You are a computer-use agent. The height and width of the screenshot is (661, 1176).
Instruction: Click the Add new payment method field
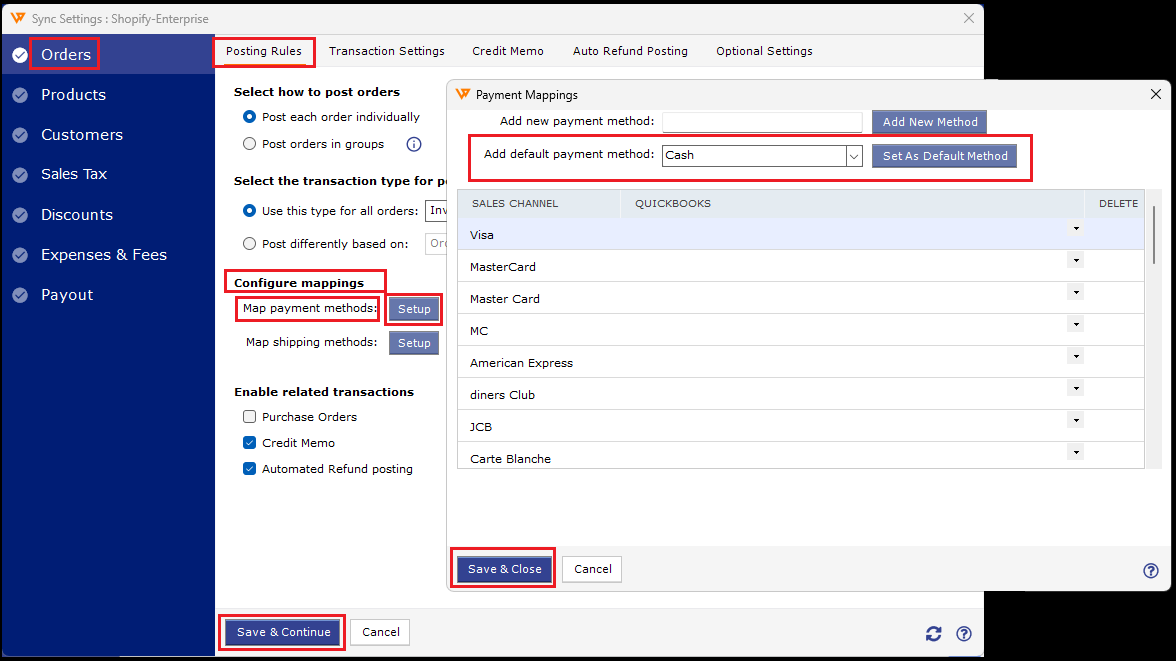(x=761, y=122)
